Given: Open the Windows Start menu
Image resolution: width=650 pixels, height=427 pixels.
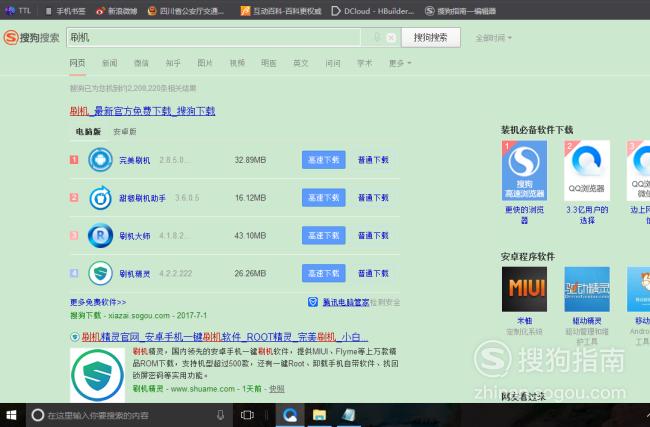Looking at the screenshot, I should coord(11,415).
